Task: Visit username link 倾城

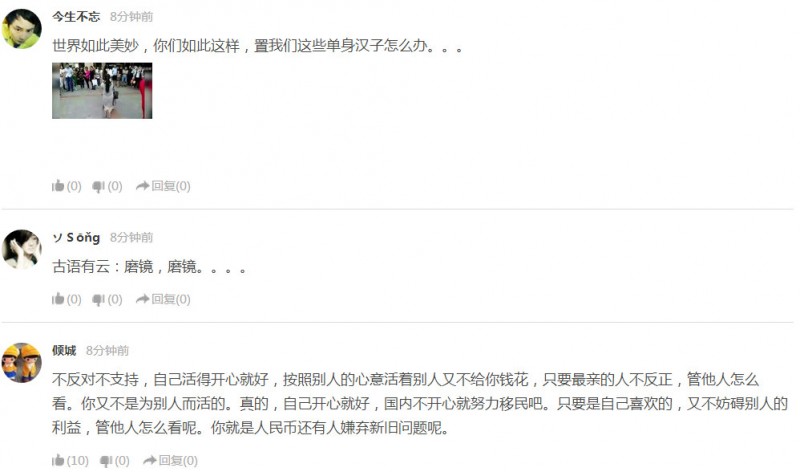Action: tap(64, 351)
